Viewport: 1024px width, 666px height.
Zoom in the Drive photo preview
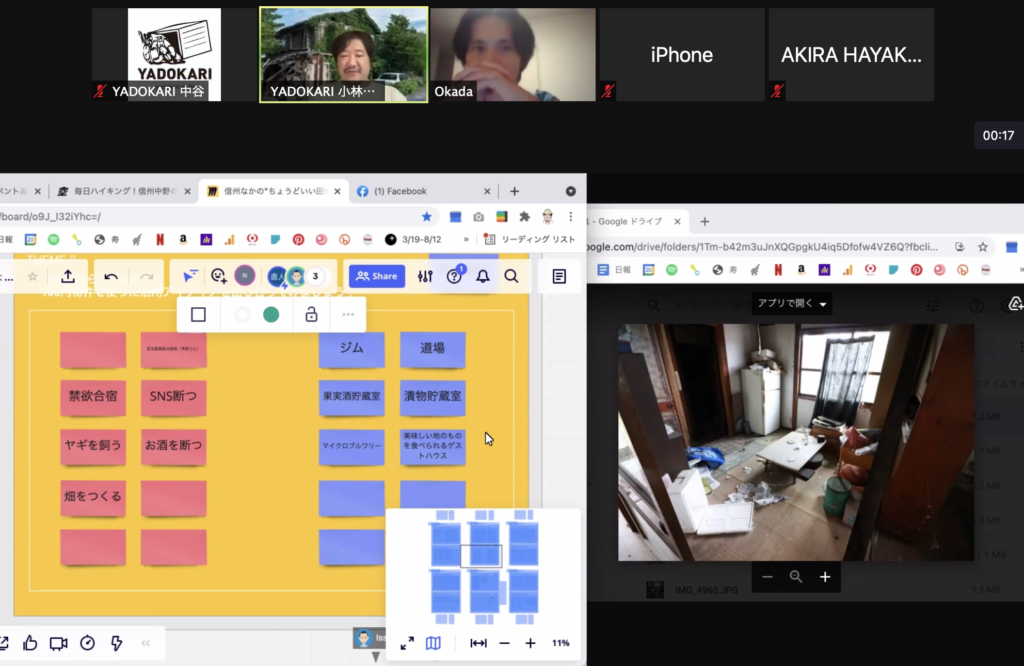[825, 577]
